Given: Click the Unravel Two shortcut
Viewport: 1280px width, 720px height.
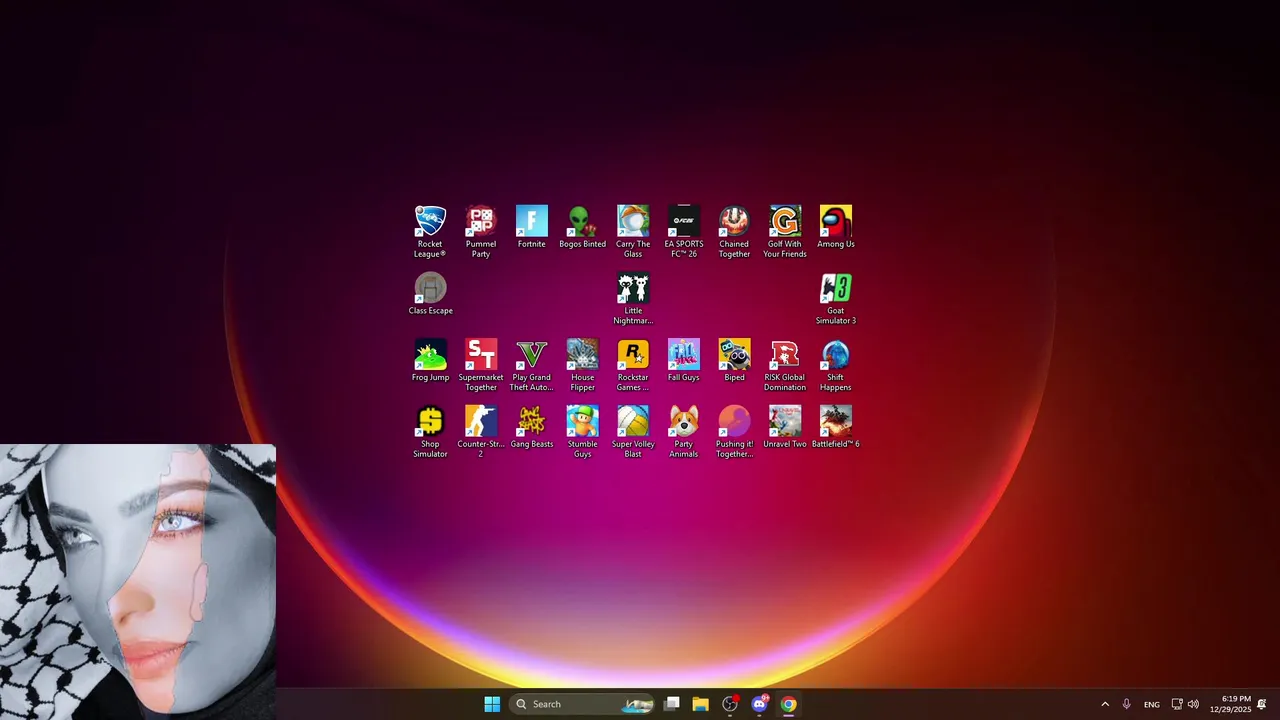Looking at the screenshot, I should pyautogui.click(x=785, y=427).
